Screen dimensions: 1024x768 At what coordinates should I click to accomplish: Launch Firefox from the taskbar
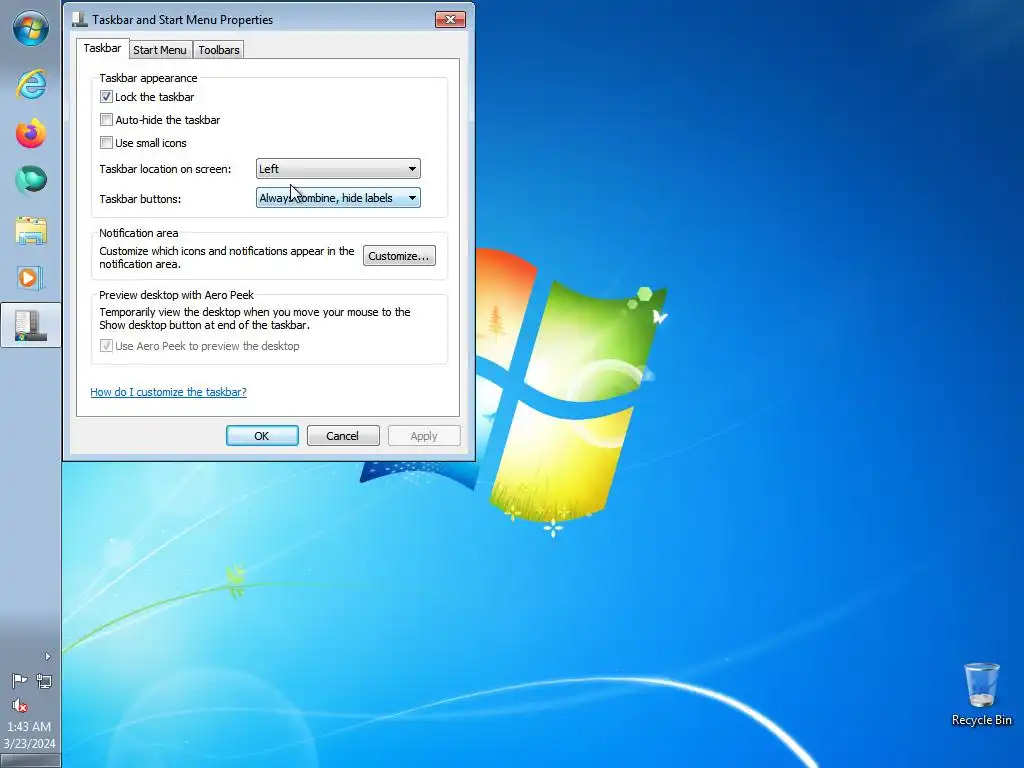pos(31,133)
